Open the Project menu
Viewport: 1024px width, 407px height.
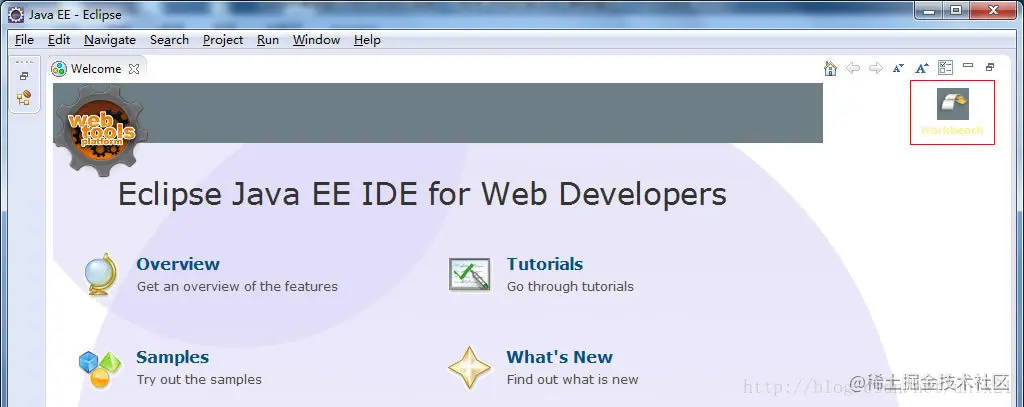pyautogui.click(x=223, y=40)
